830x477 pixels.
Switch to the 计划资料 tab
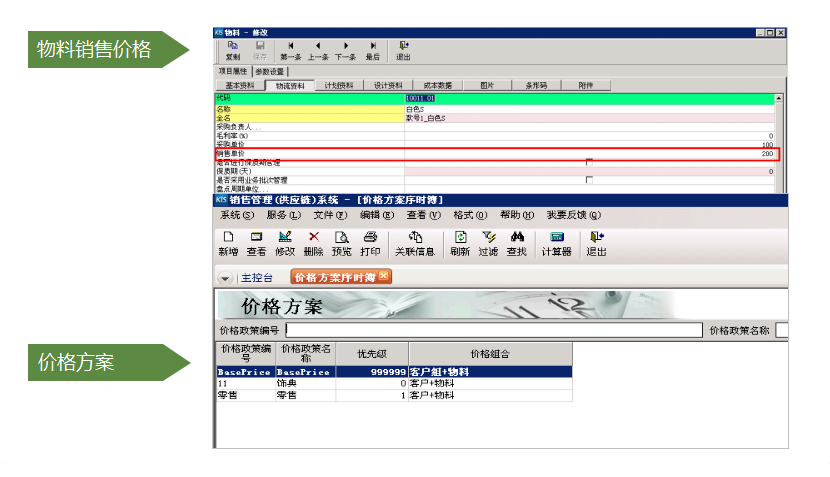339,86
